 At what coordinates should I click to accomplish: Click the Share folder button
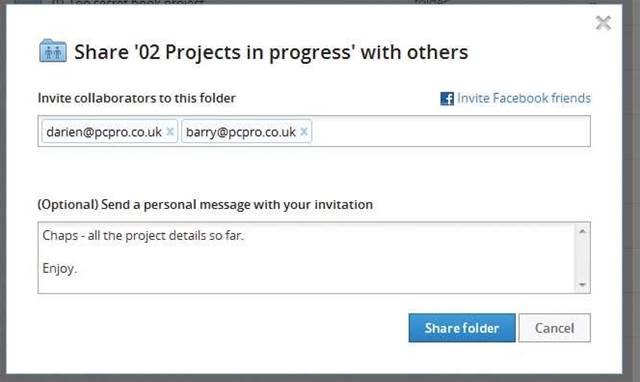pos(462,328)
